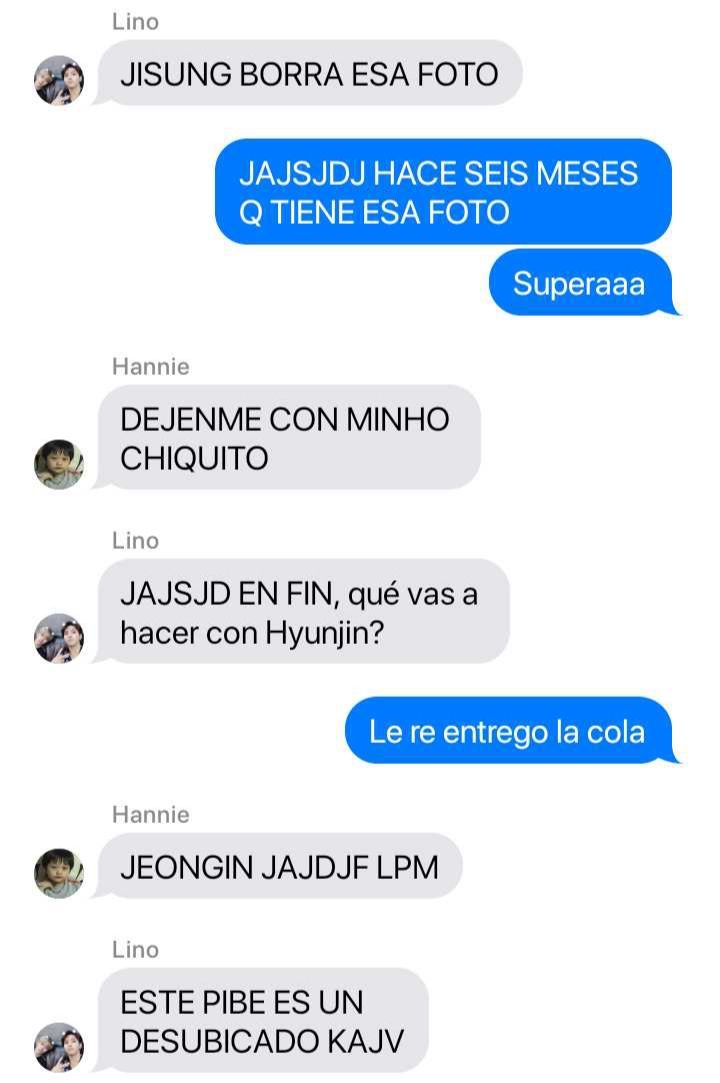Tap Lino's avatar beside 'JISUNG BORRA ESA FOTO'
The width and height of the screenshot is (720, 1083).
click(59, 80)
